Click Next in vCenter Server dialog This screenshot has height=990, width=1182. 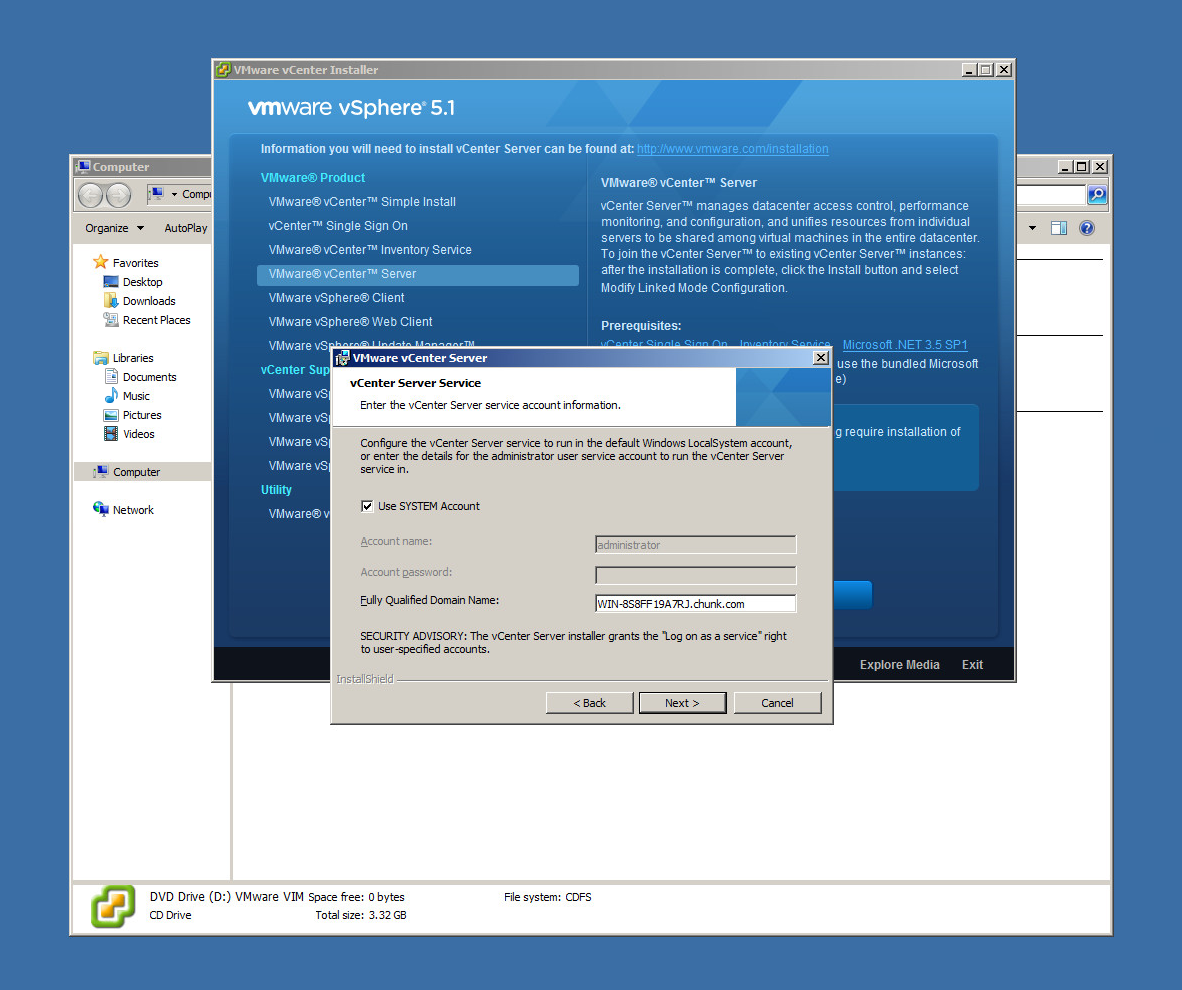coord(682,703)
